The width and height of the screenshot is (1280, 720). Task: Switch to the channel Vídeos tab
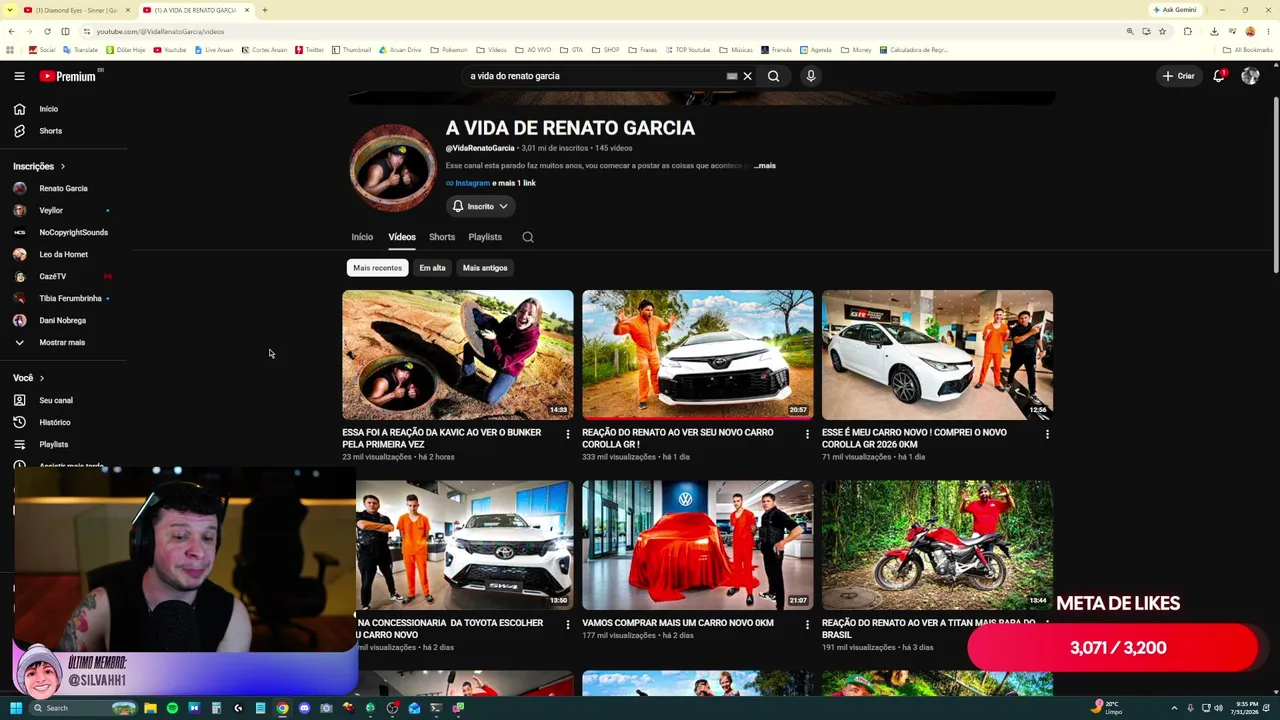402,237
